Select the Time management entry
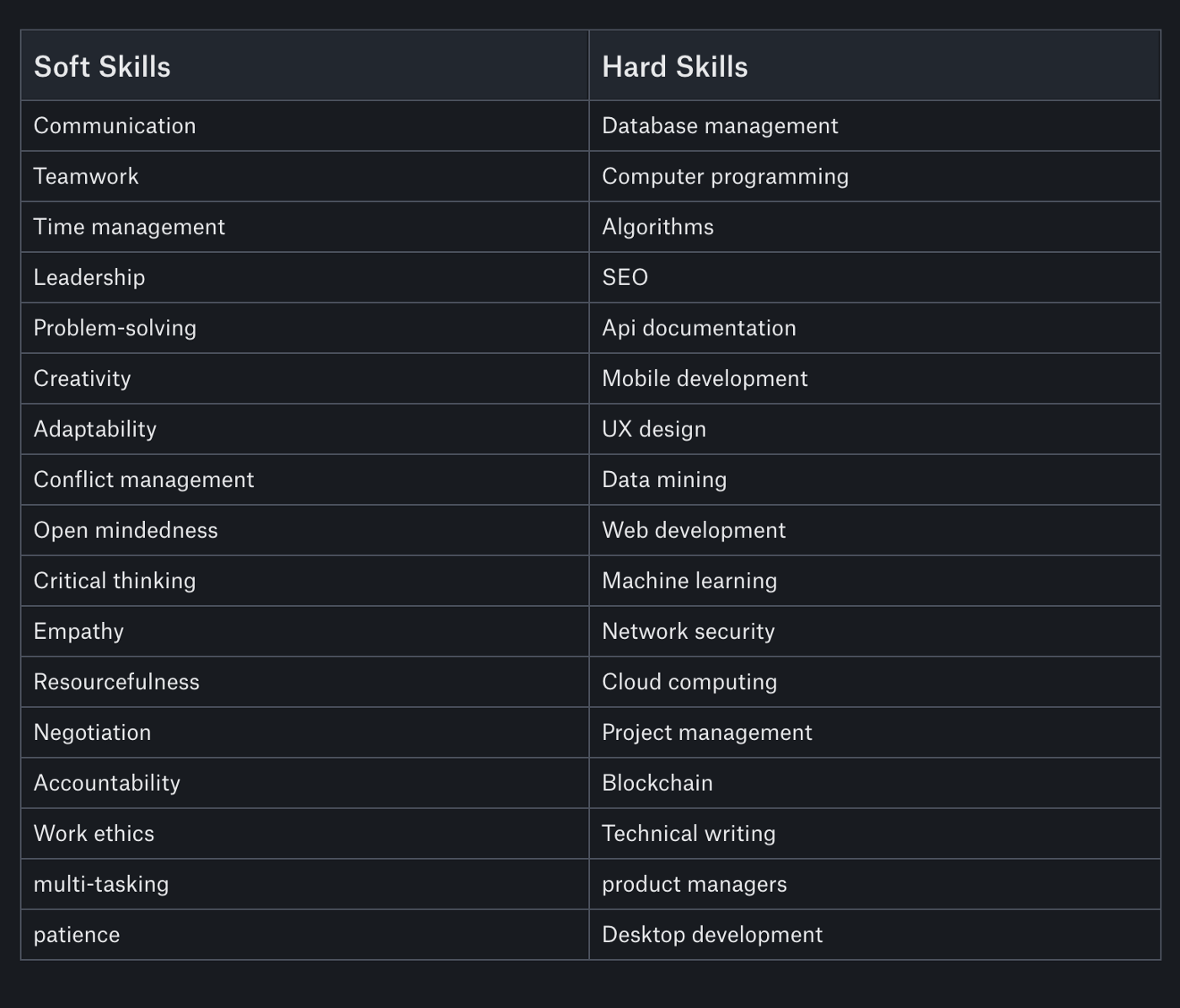 tap(129, 227)
